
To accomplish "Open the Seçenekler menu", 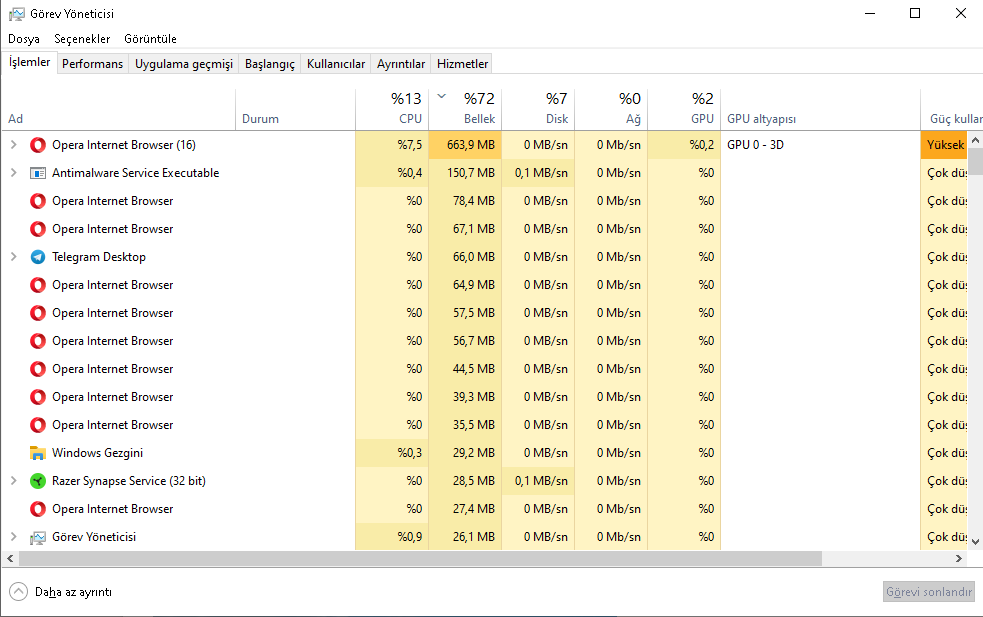I will coord(82,39).
